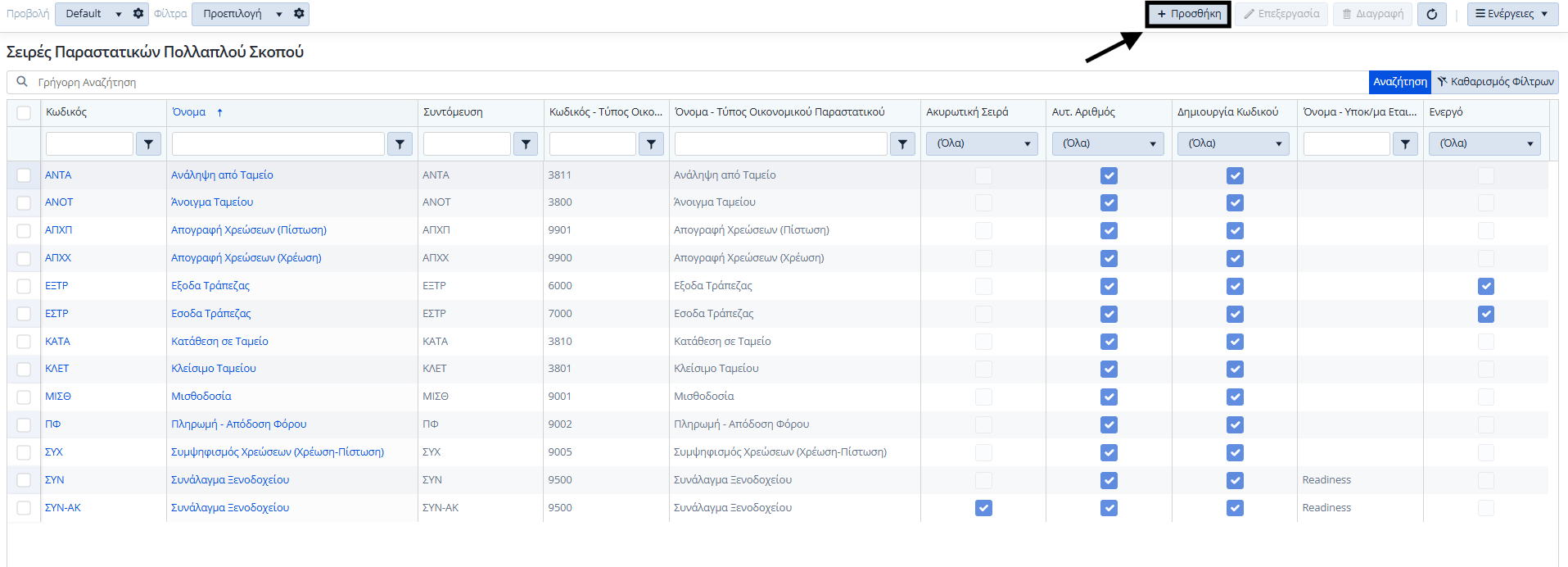
Task: Open Απογραφή Χρεώσεων (Πίστωση) link
Action: tap(249, 230)
